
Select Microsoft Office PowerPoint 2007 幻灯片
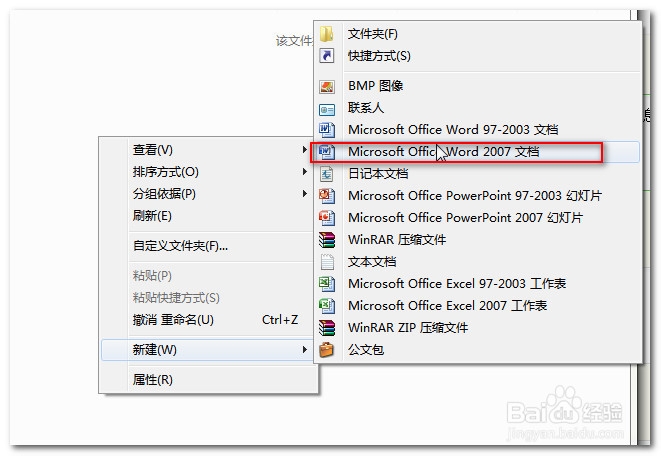[x=478, y=217]
